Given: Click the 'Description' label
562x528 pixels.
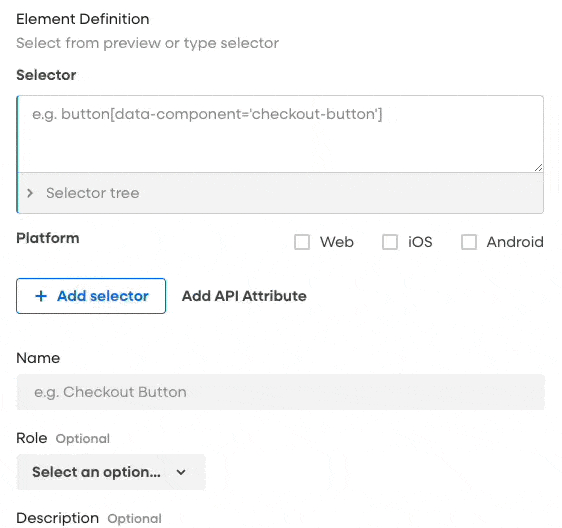Looking at the screenshot, I should pos(58,518).
